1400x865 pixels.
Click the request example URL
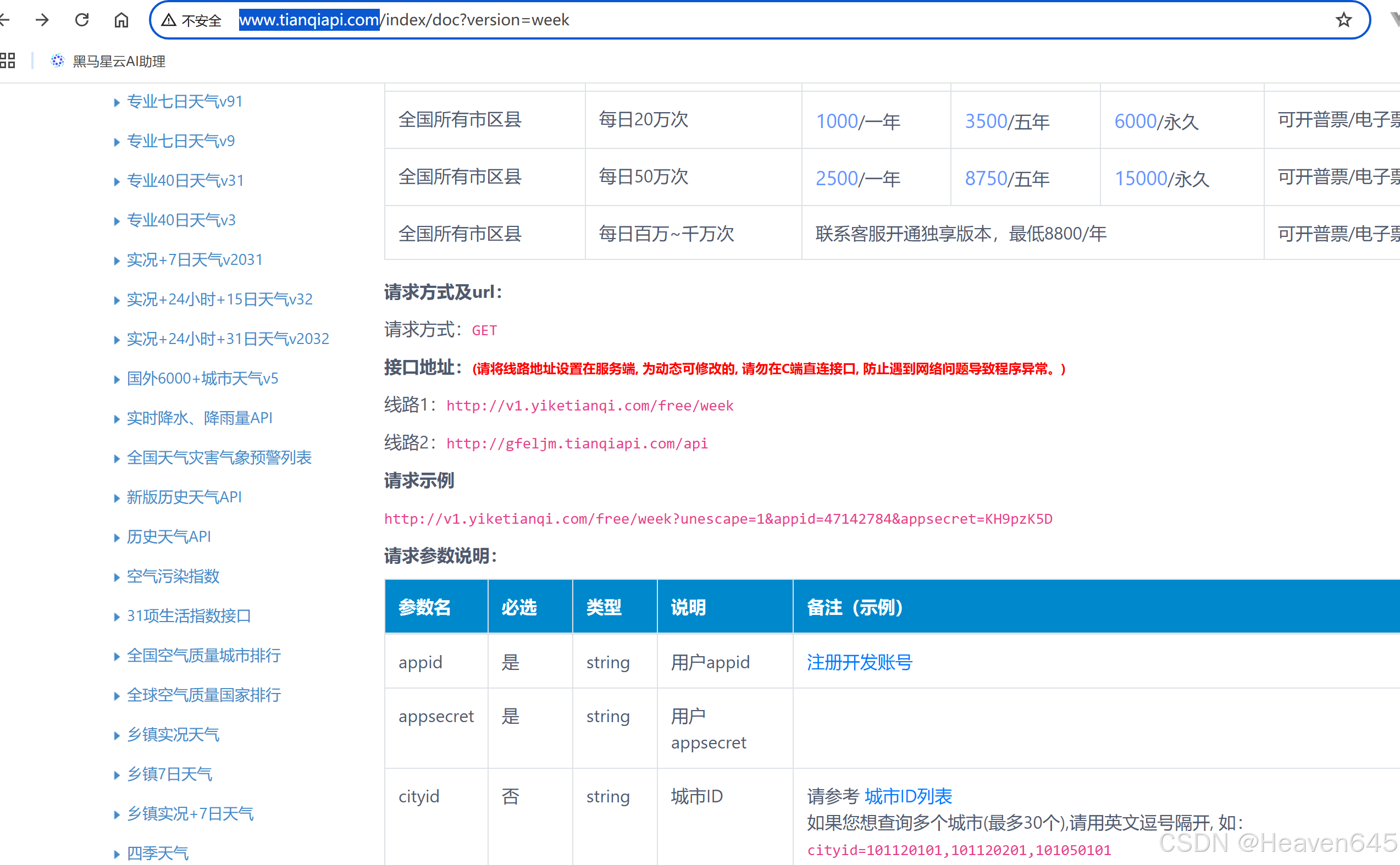717,519
